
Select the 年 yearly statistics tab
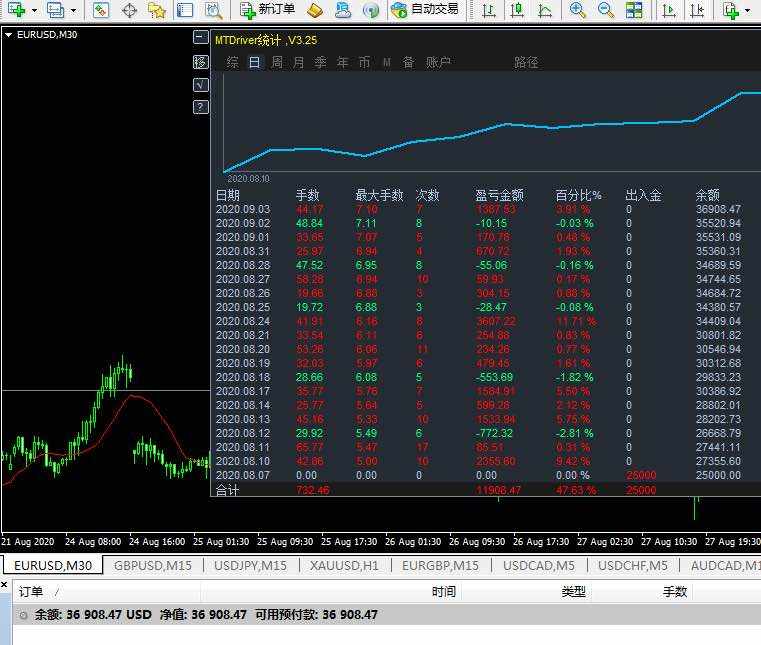point(343,62)
